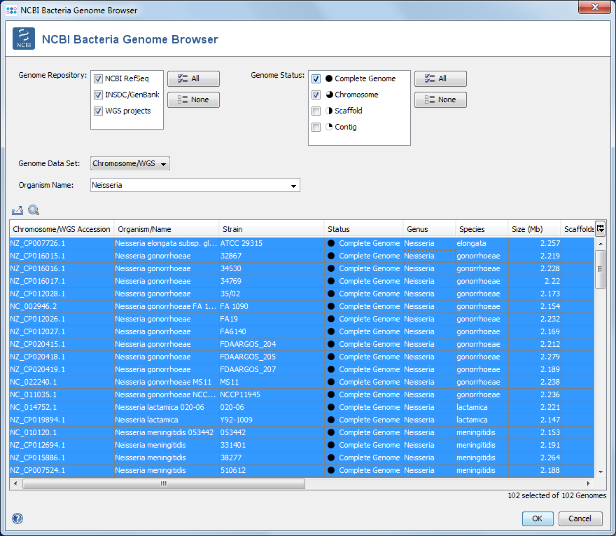Select accession NC_002946.2 row

302,306
